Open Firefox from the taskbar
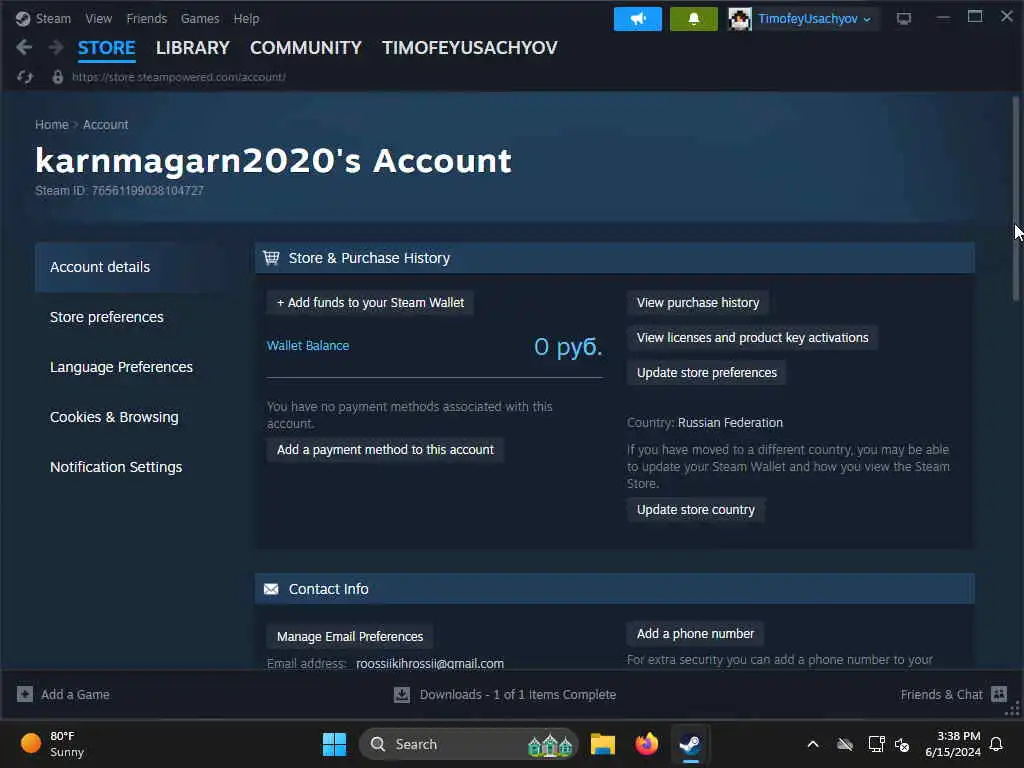The height and width of the screenshot is (768, 1024). (x=647, y=744)
